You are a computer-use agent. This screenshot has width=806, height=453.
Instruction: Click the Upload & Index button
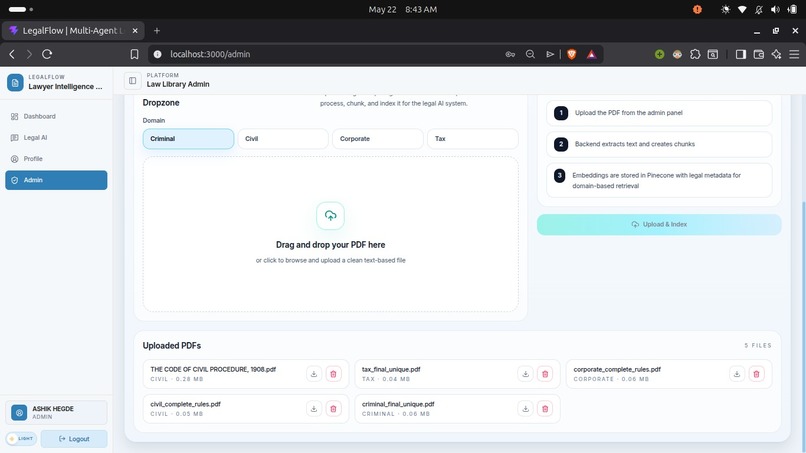(659, 225)
